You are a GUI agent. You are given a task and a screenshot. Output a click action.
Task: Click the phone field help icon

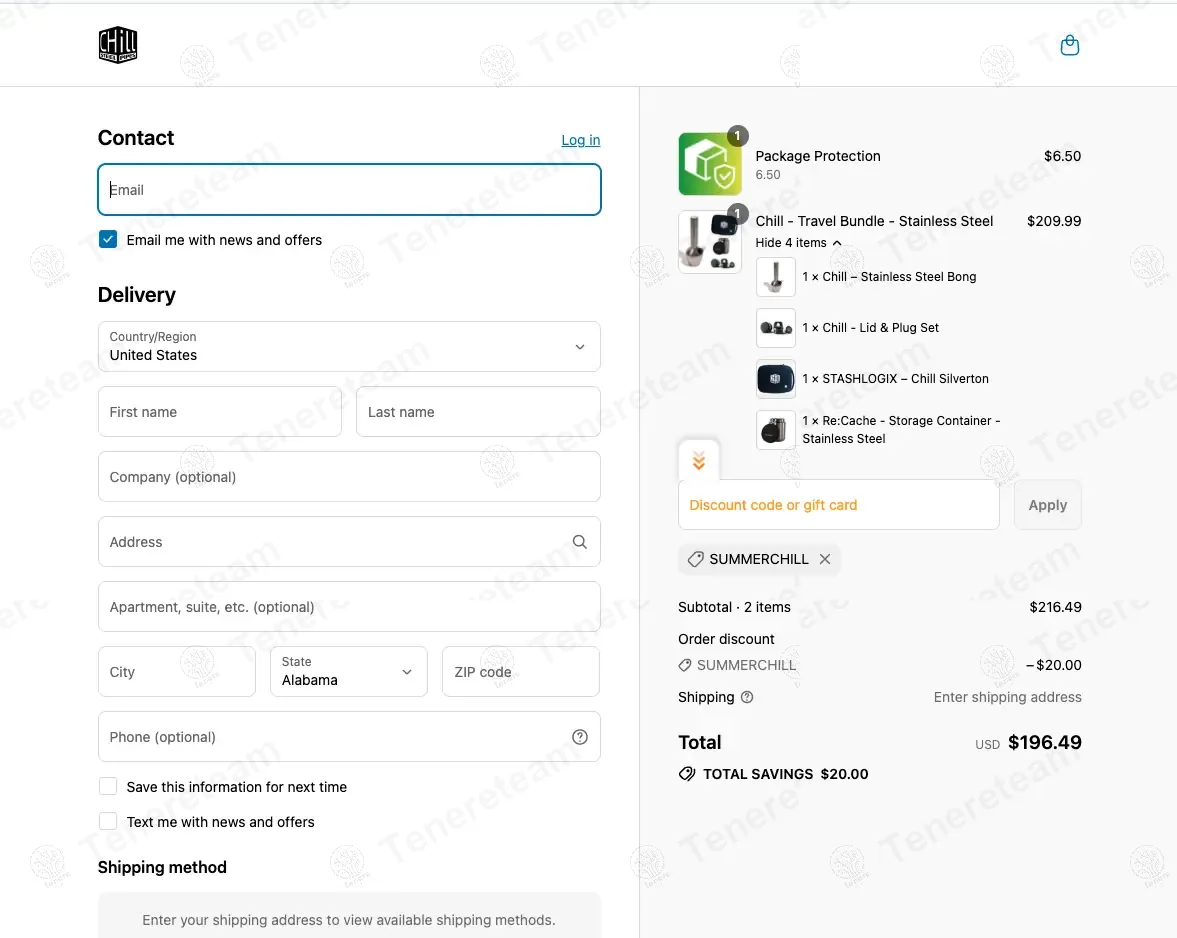click(579, 737)
